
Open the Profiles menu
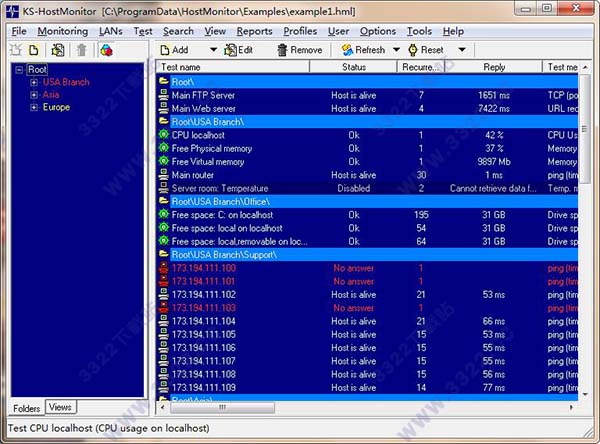coord(300,31)
